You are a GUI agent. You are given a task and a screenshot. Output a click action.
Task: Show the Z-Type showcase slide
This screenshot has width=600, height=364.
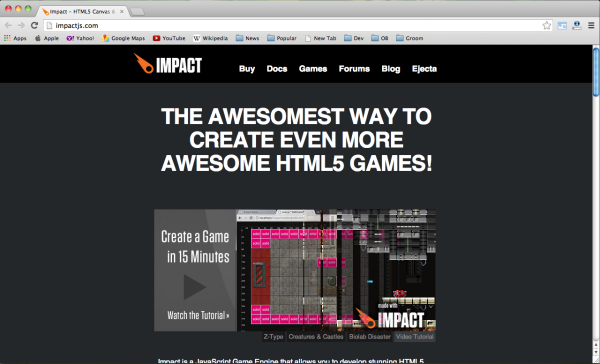coord(273,337)
